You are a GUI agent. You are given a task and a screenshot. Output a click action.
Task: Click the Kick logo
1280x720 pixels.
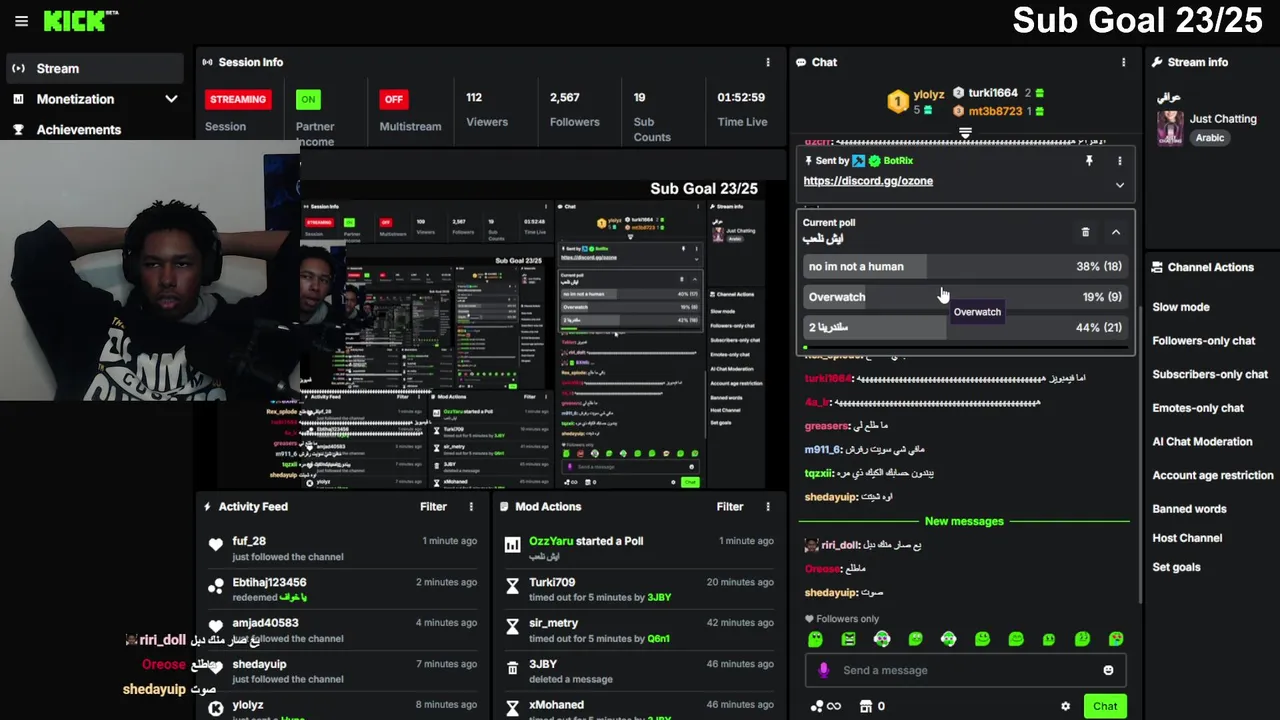coord(81,21)
